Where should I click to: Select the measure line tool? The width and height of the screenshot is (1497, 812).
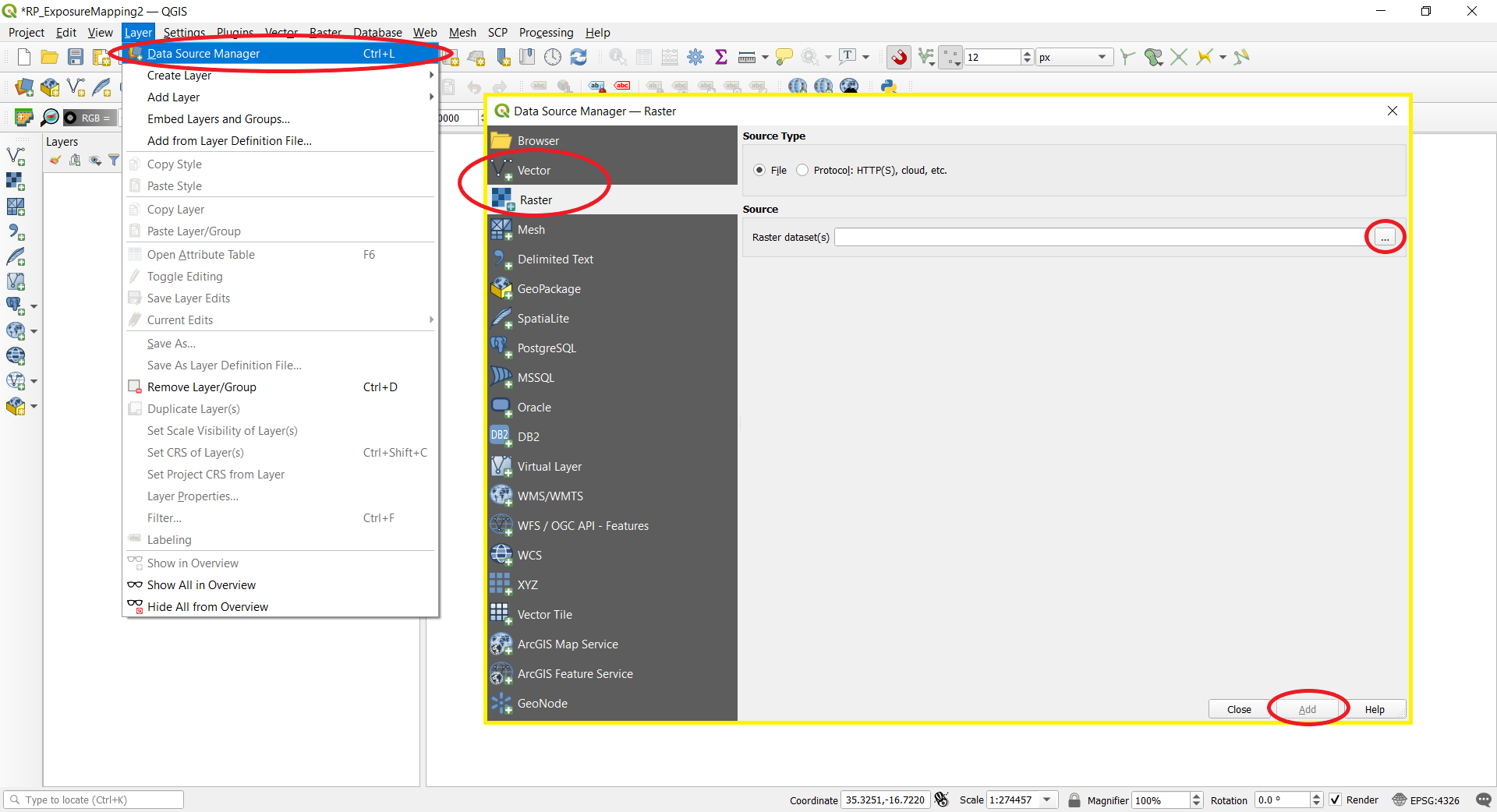[x=746, y=57]
